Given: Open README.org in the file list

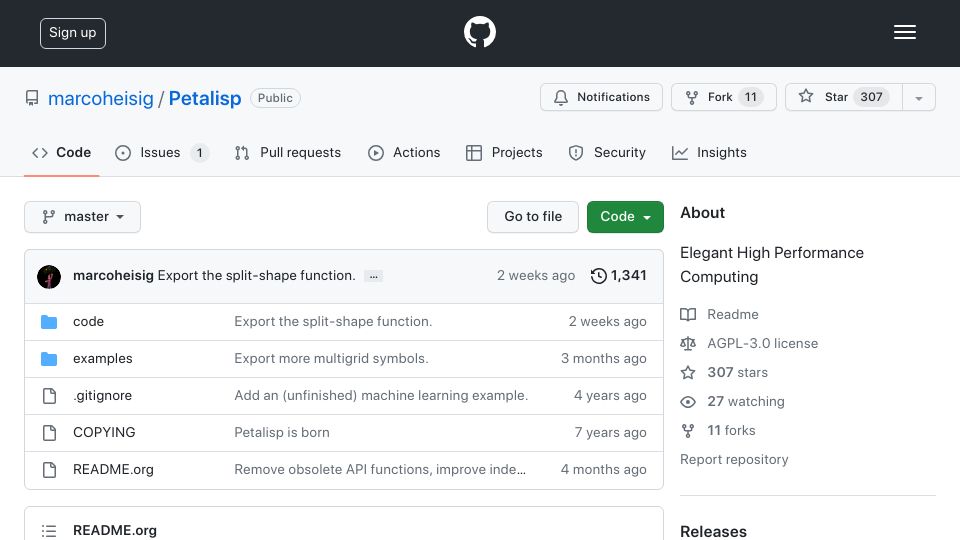Looking at the screenshot, I should pos(113,470).
